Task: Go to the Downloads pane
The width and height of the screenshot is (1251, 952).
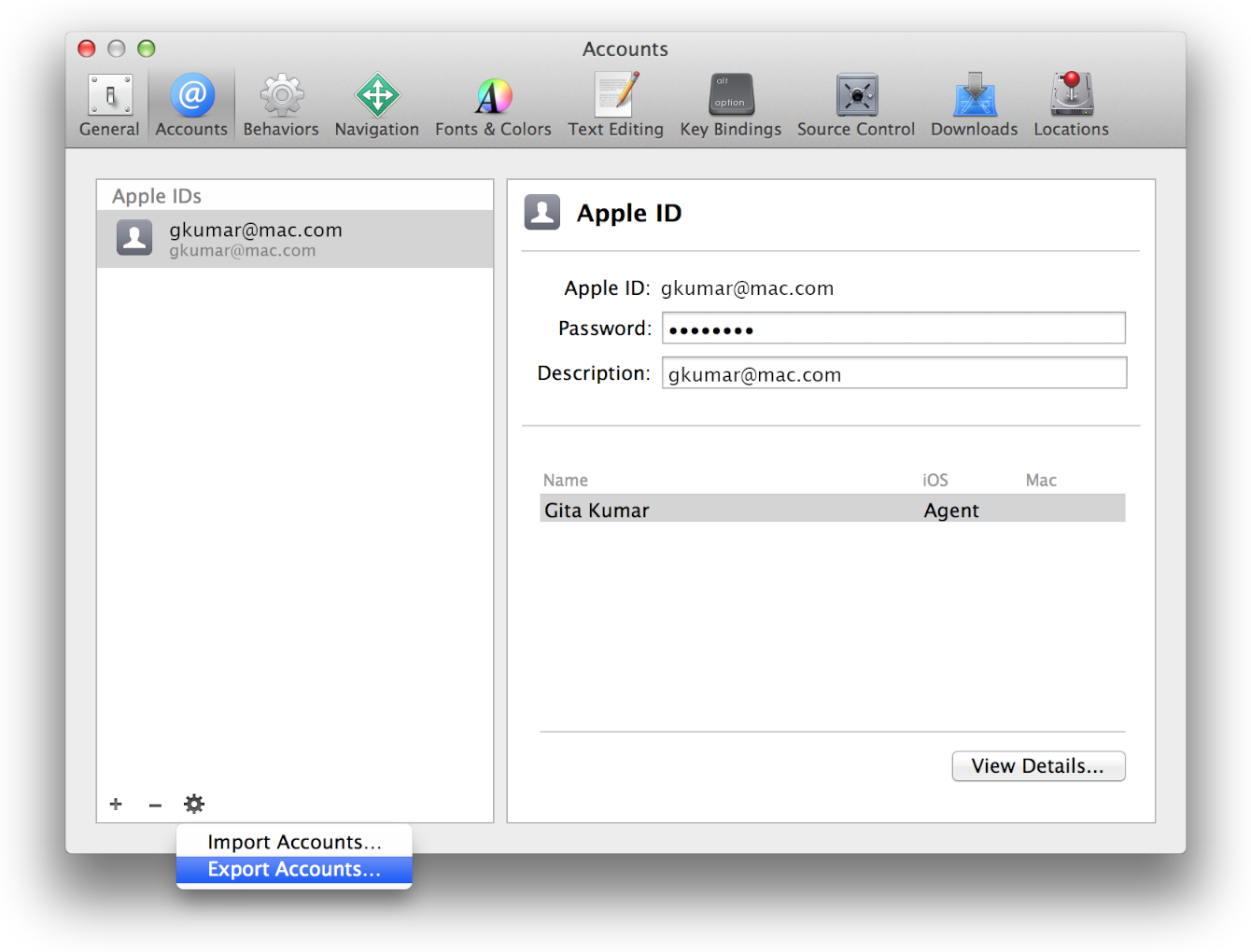Action: [x=974, y=105]
